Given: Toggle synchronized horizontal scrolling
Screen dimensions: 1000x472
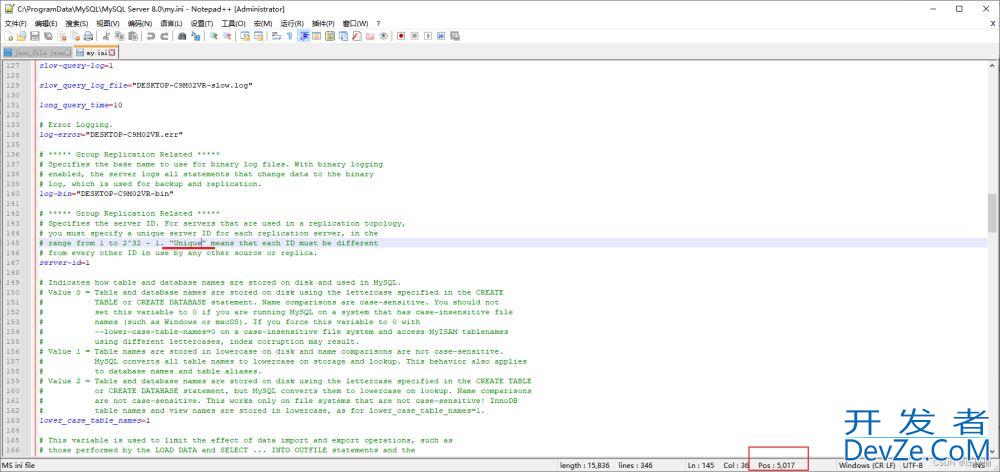Looking at the screenshot, I should (x=258, y=36).
